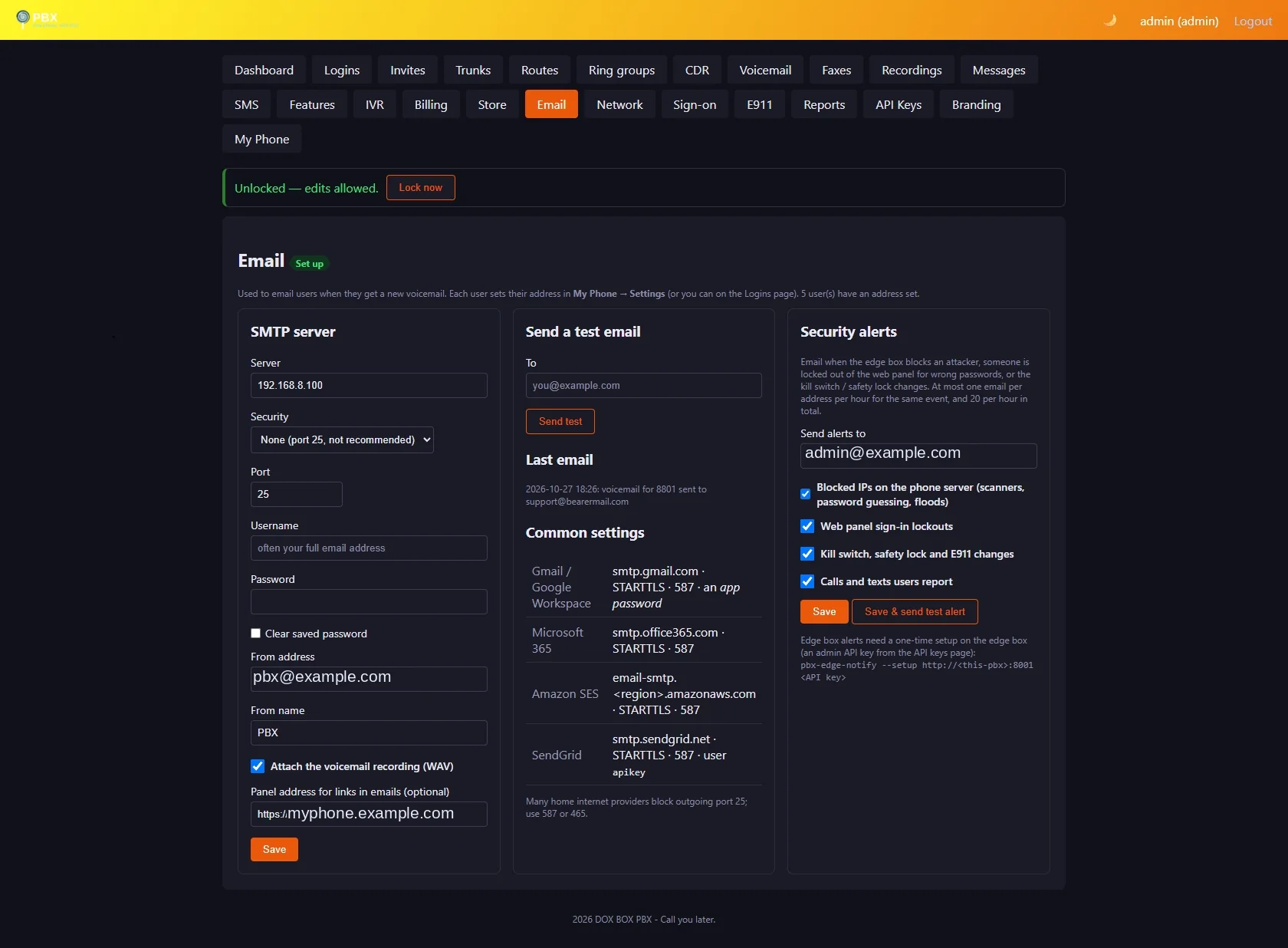Click into SMTP Server address field
Screen dimensions: 1288x948
click(x=369, y=385)
